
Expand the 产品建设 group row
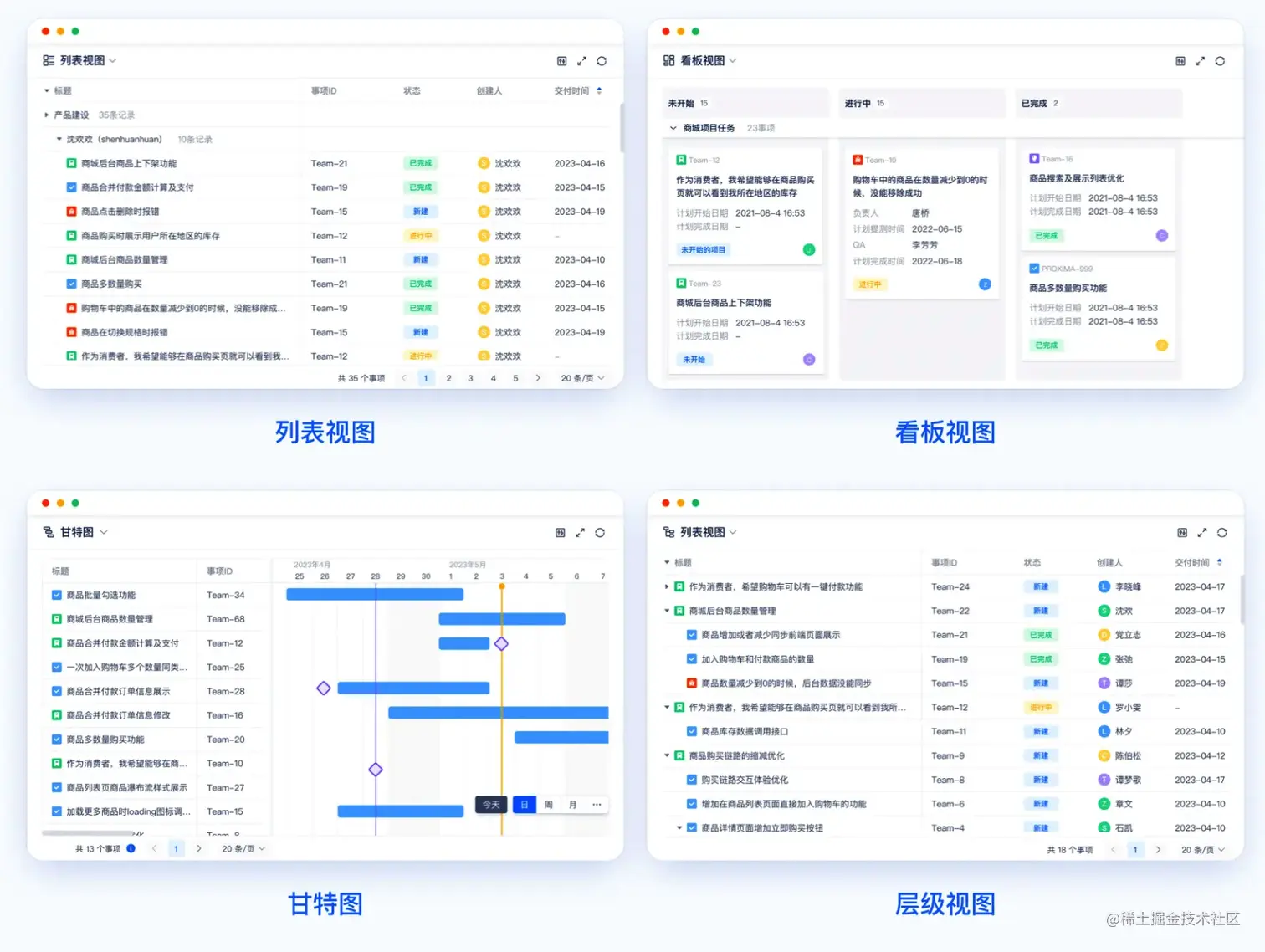[46, 115]
